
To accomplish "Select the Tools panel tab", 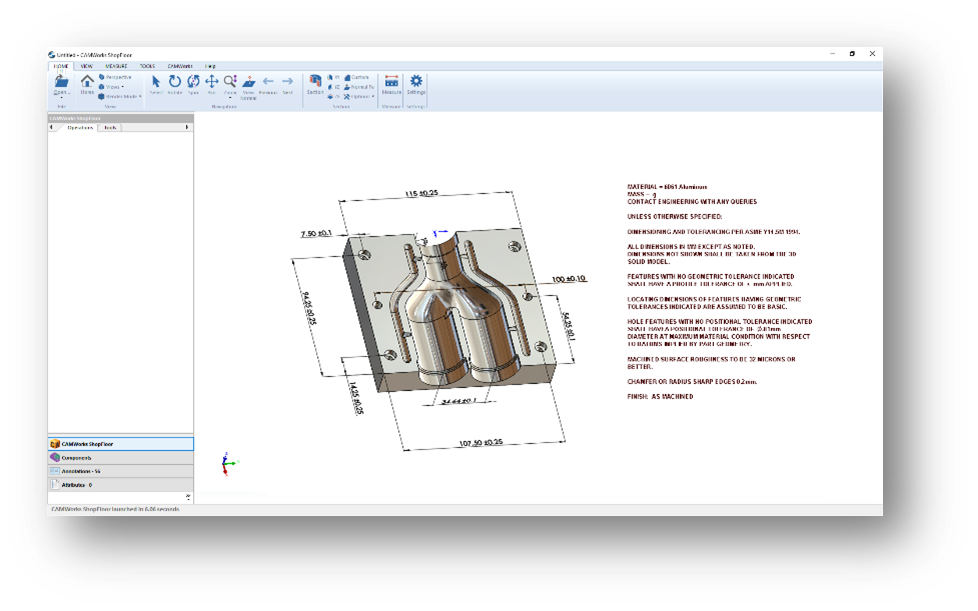I will (110, 127).
